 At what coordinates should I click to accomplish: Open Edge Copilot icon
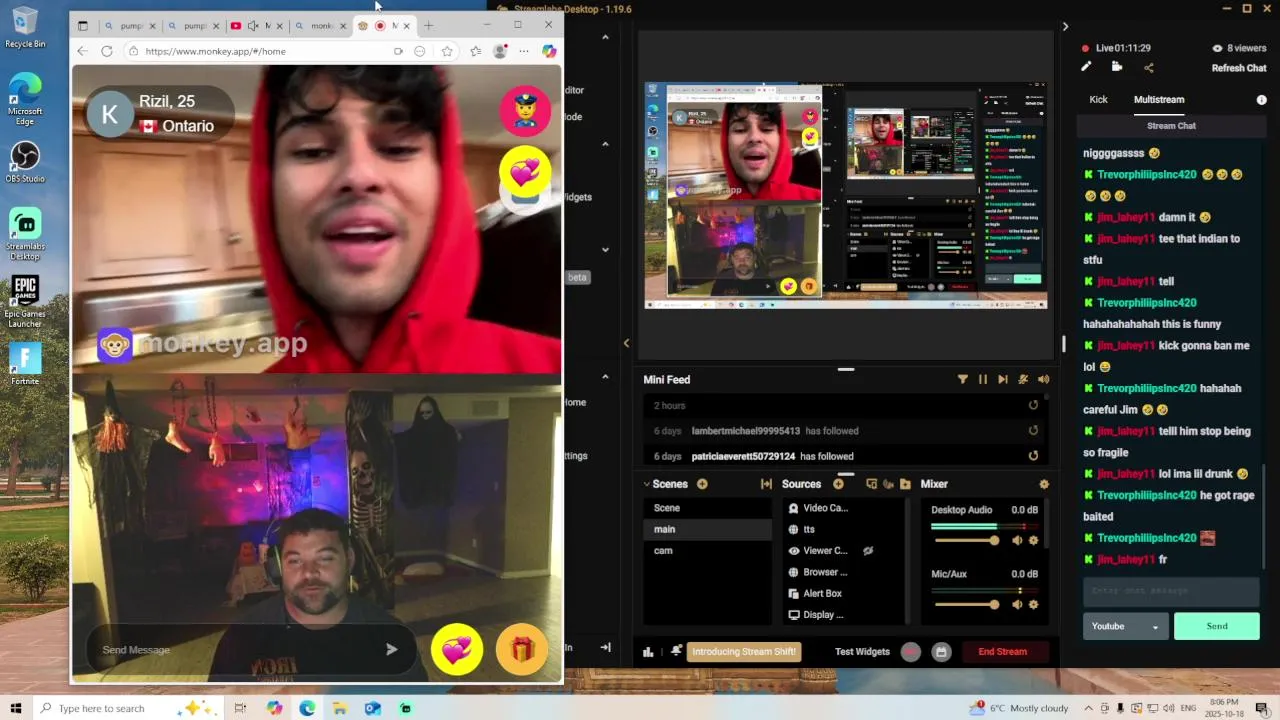549,51
